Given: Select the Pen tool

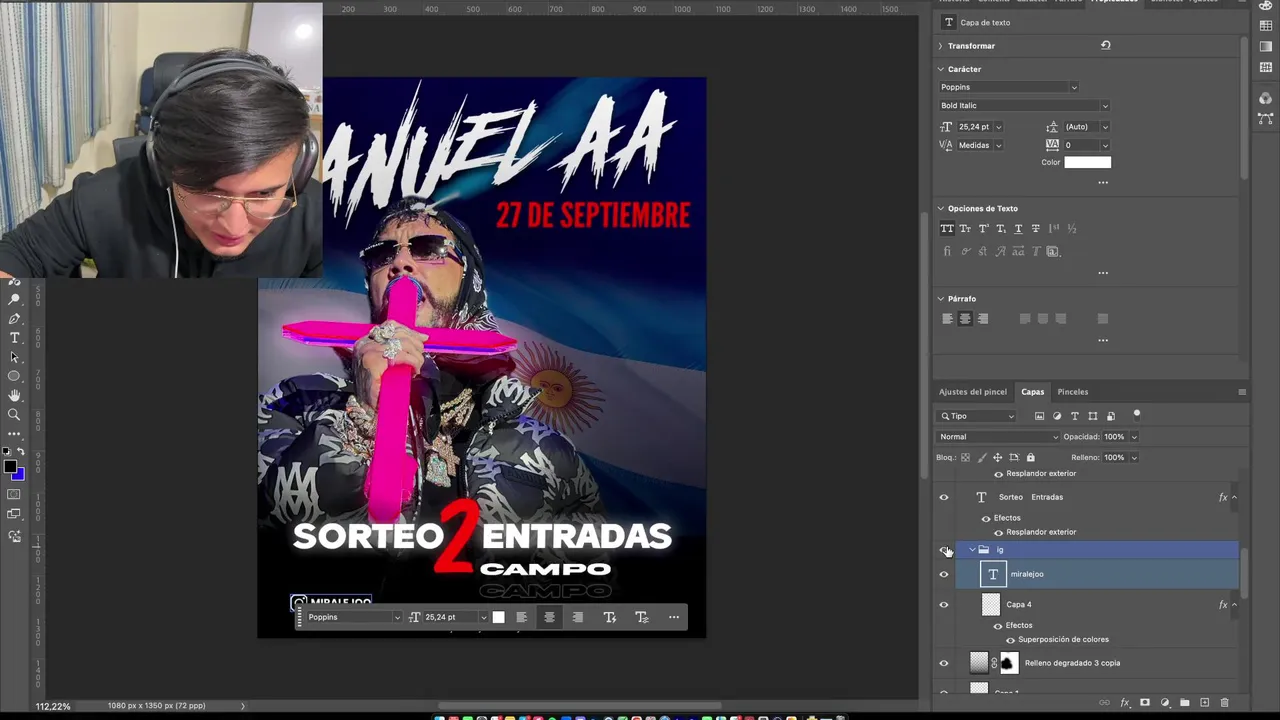Looking at the screenshot, I should (x=14, y=319).
